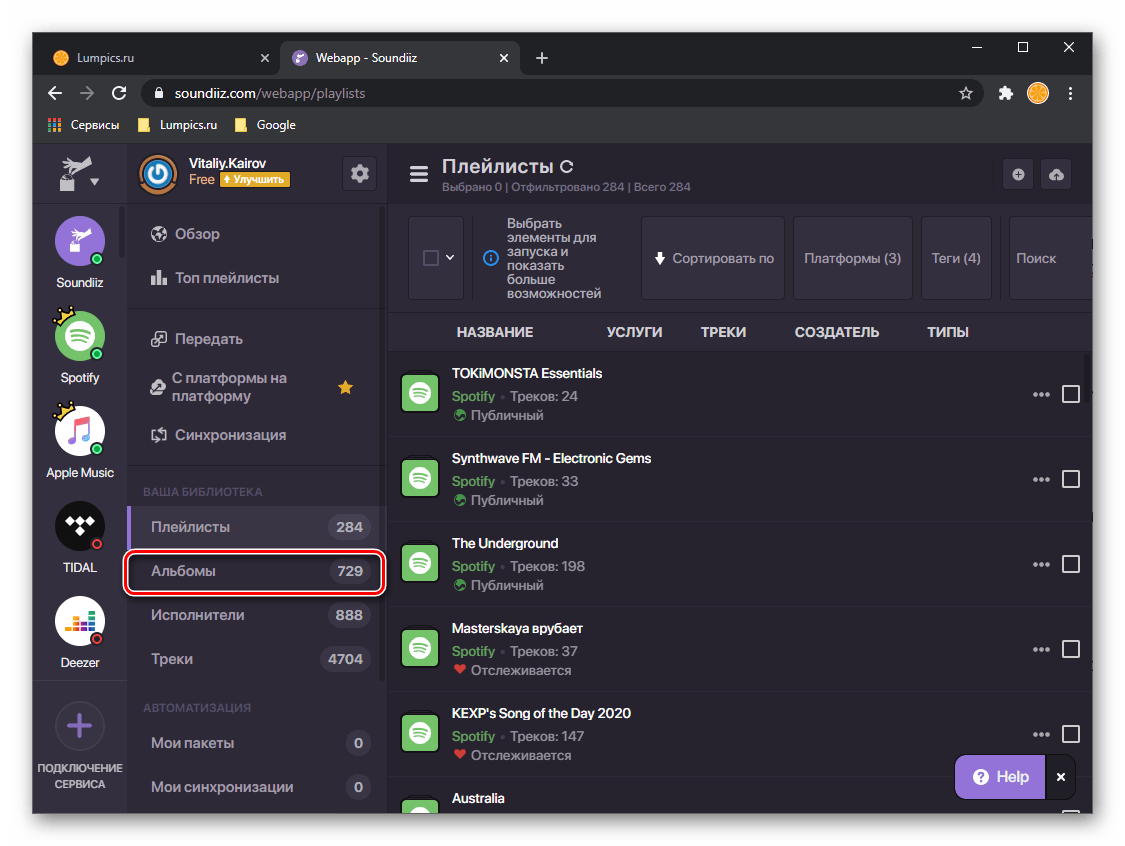
Task: Open the Spotify service icon in sidebar
Action: [x=80, y=337]
